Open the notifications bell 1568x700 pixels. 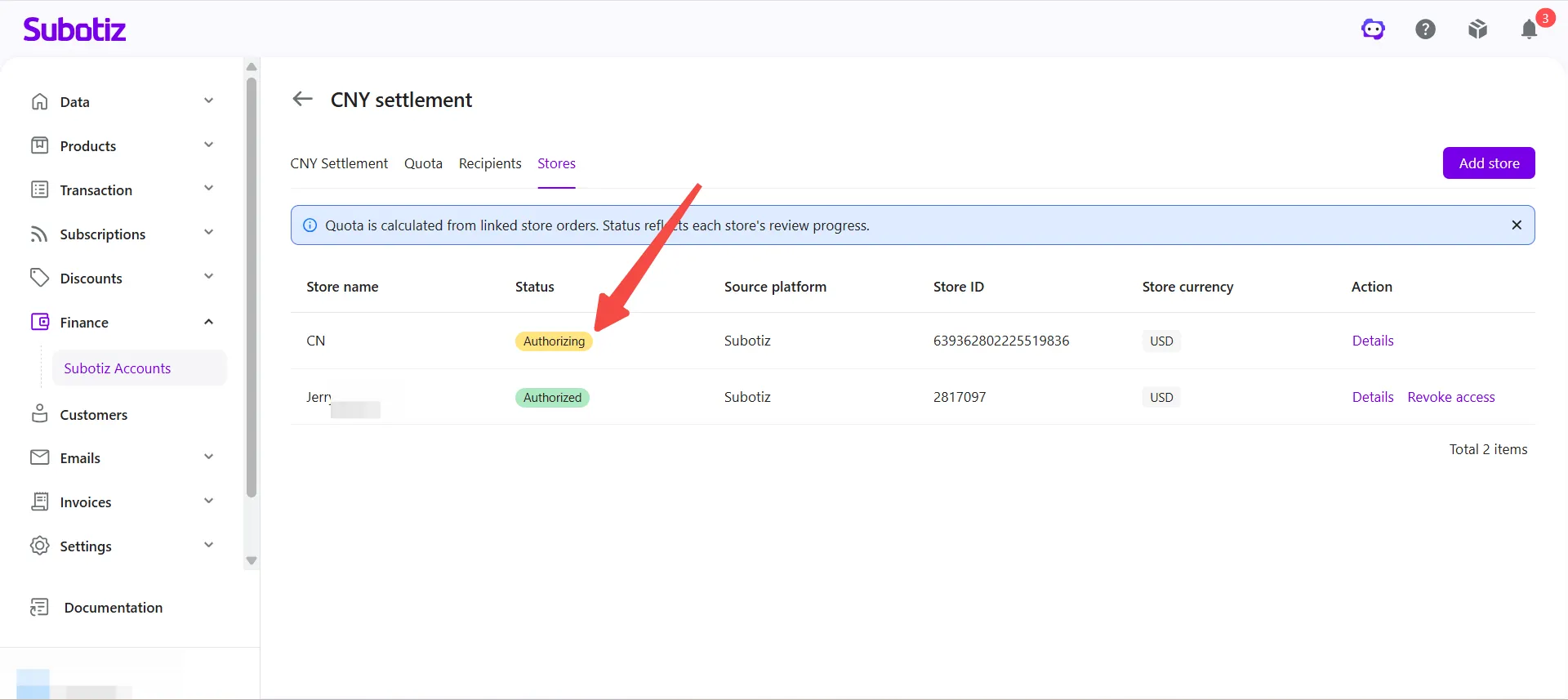coord(1530,29)
